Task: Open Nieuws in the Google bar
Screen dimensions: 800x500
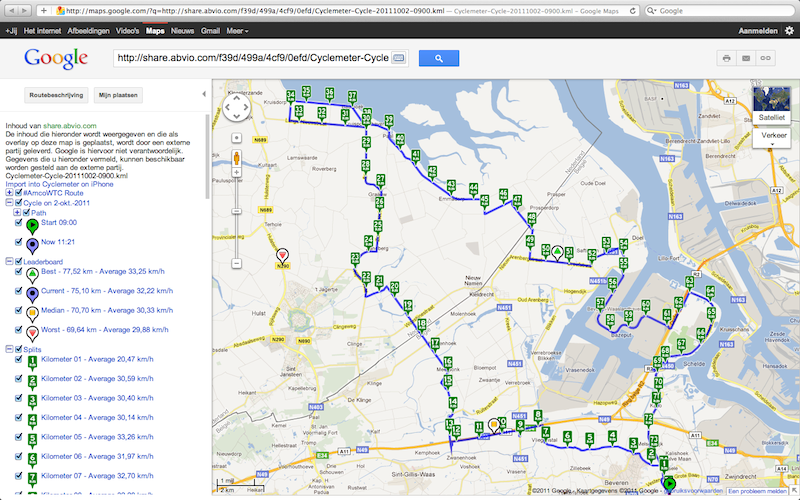Action: pos(182,31)
